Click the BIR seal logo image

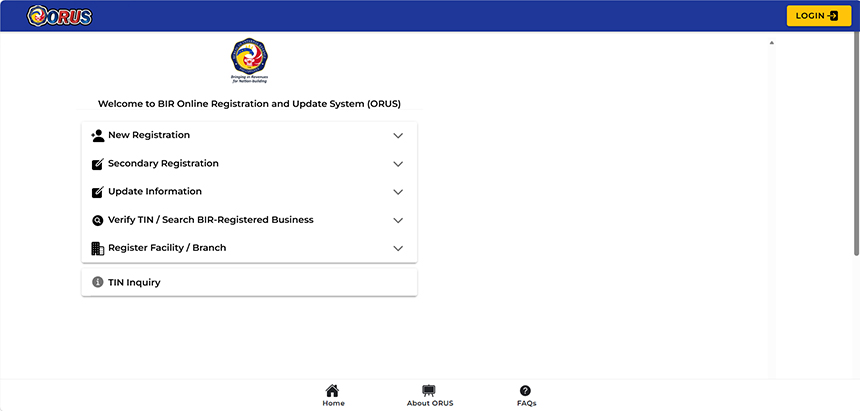(x=250, y=60)
